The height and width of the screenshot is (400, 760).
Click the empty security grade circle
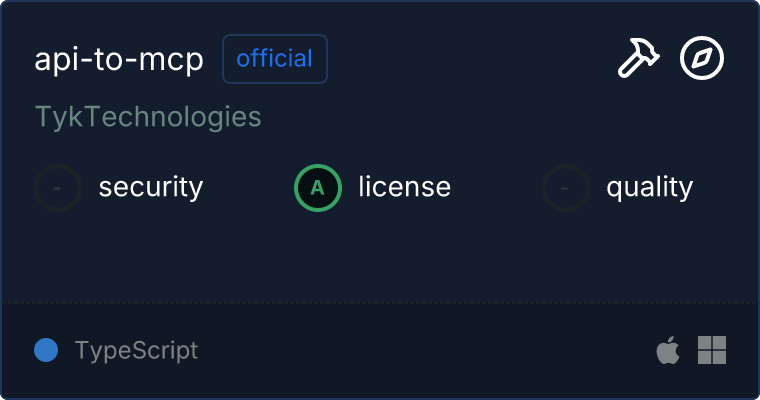point(58,187)
